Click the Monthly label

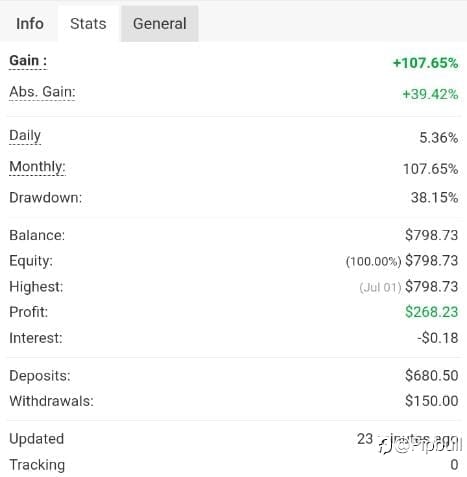point(37,167)
